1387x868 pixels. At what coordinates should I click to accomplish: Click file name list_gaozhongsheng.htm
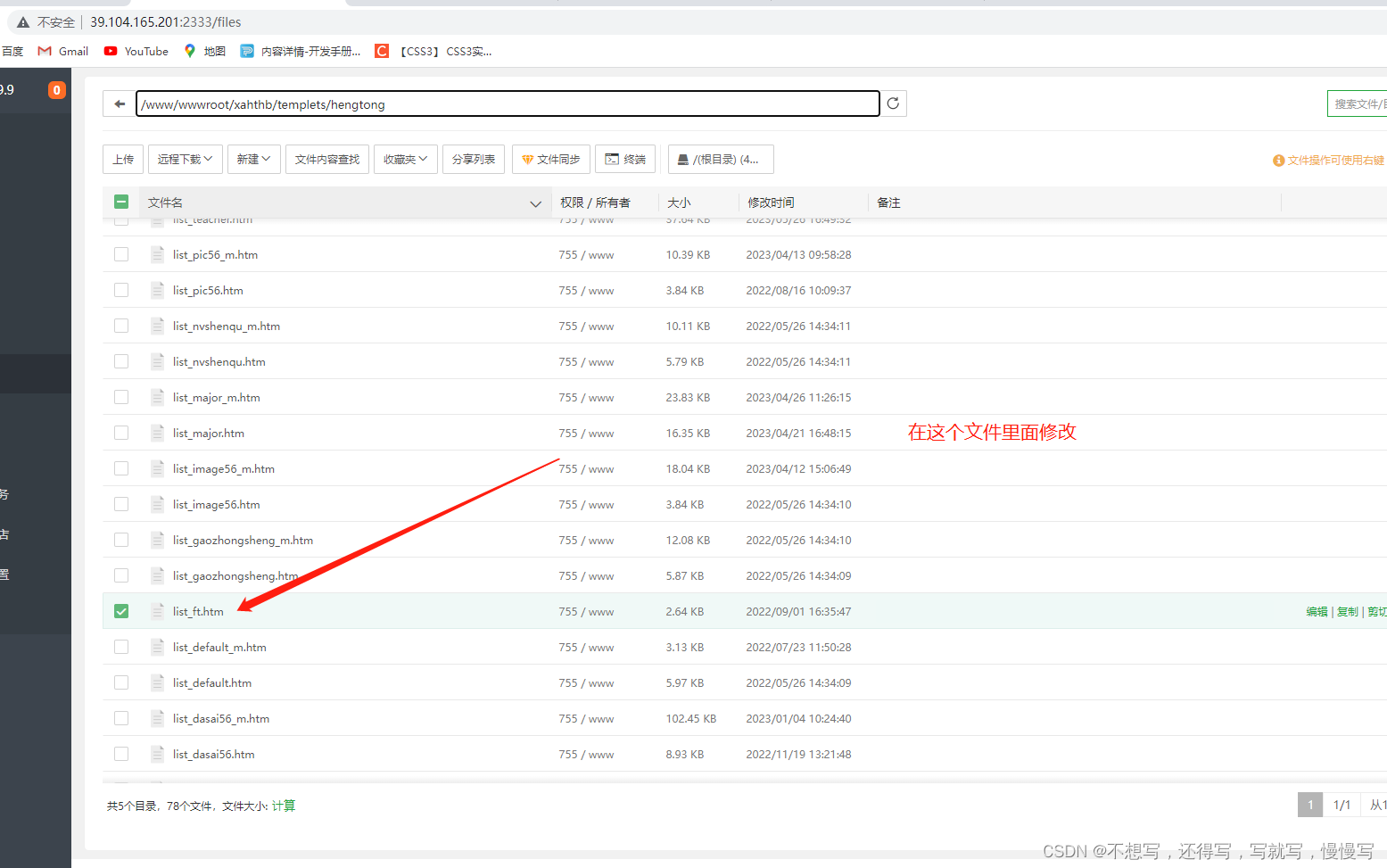(x=235, y=575)
